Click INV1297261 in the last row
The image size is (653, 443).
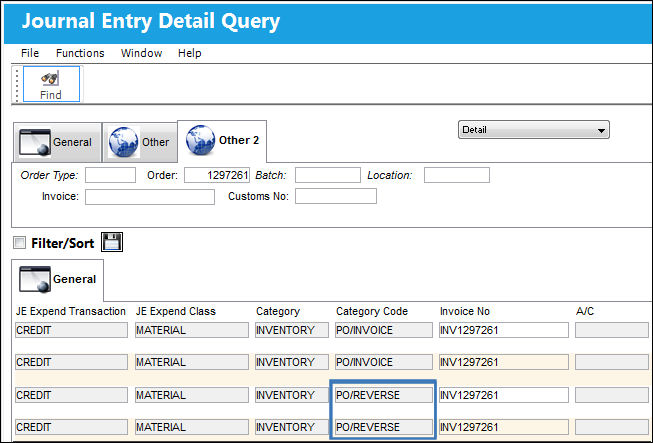pyautogui.click(x=504, y=427)
